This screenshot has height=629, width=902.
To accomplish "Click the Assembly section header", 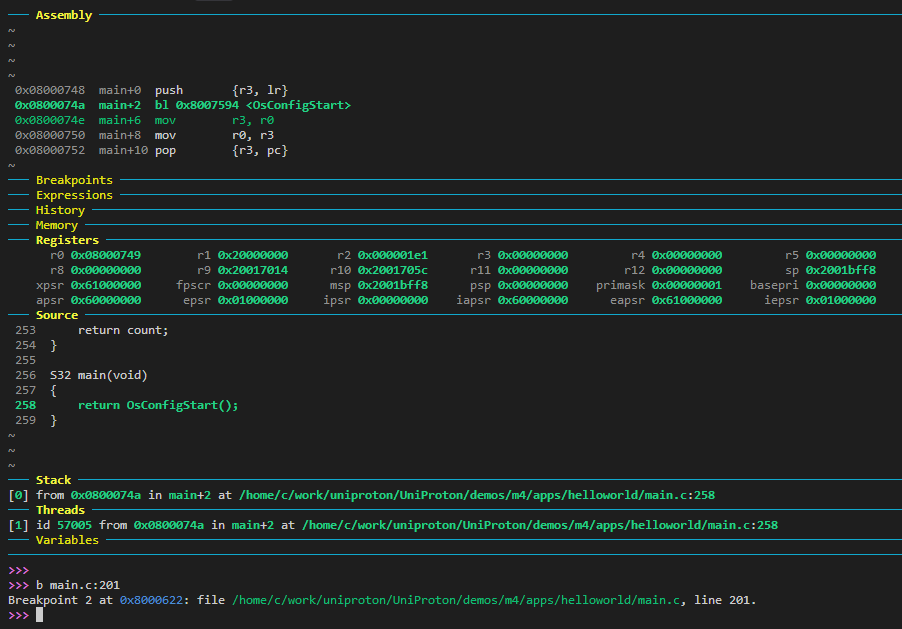I will [63, 15].
